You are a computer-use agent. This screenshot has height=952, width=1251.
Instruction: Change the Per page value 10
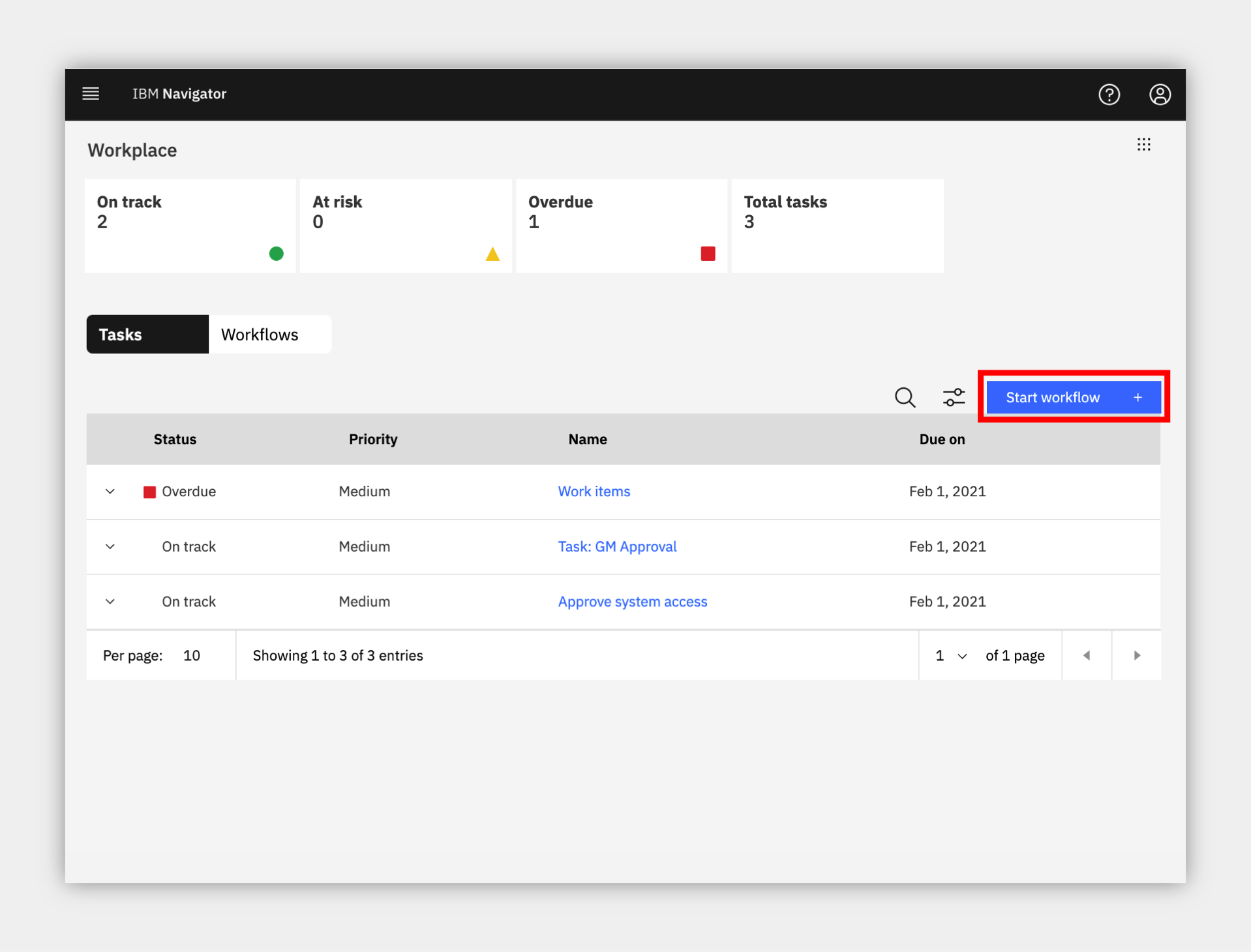192,655
